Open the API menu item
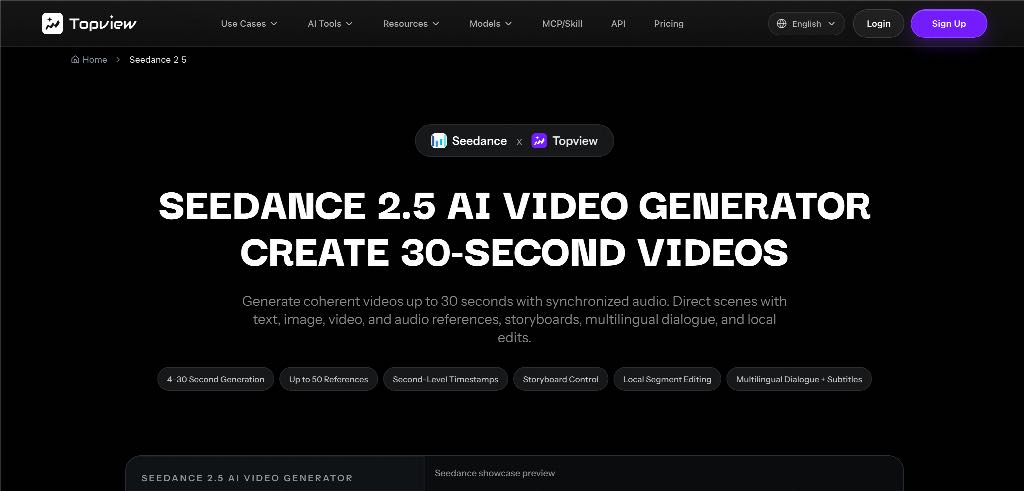 coord(618,24)
